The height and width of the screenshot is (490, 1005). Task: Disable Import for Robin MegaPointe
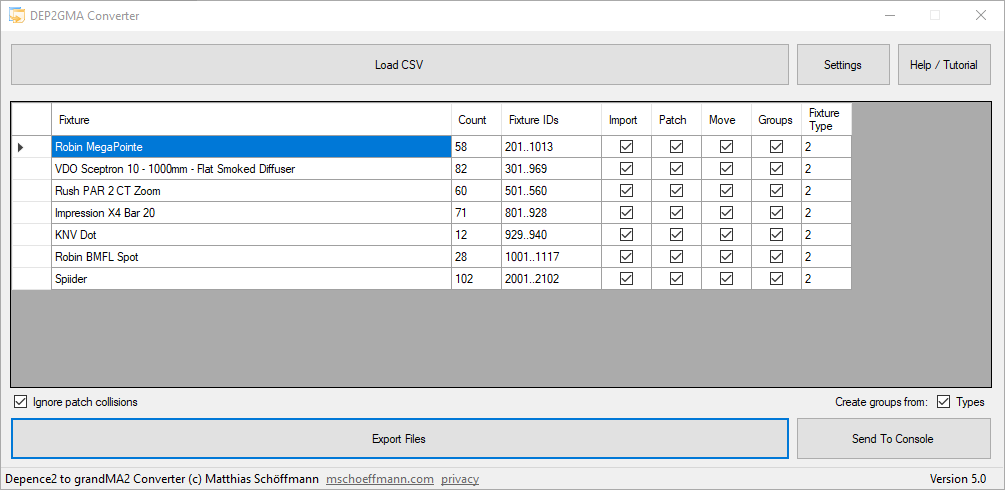click(626, 147)
